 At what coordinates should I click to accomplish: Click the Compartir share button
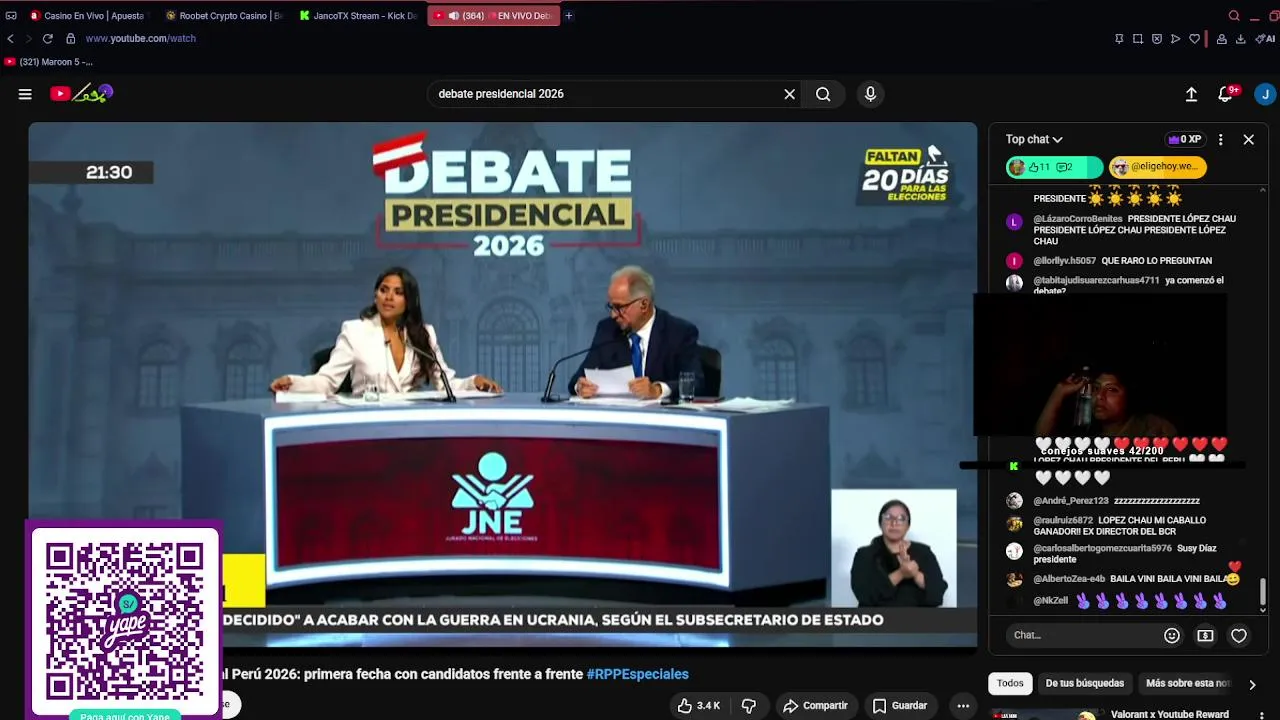(815, 706)
